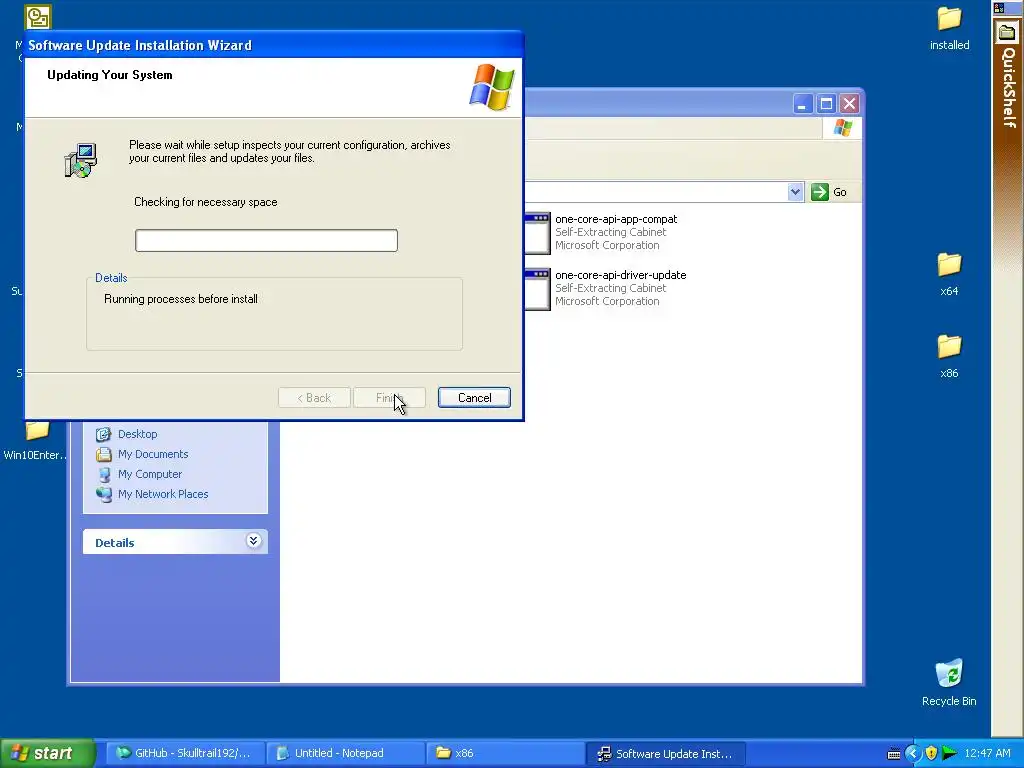Click the Details panel header text
Screen dimensions: 1024x768
(114, 543)
